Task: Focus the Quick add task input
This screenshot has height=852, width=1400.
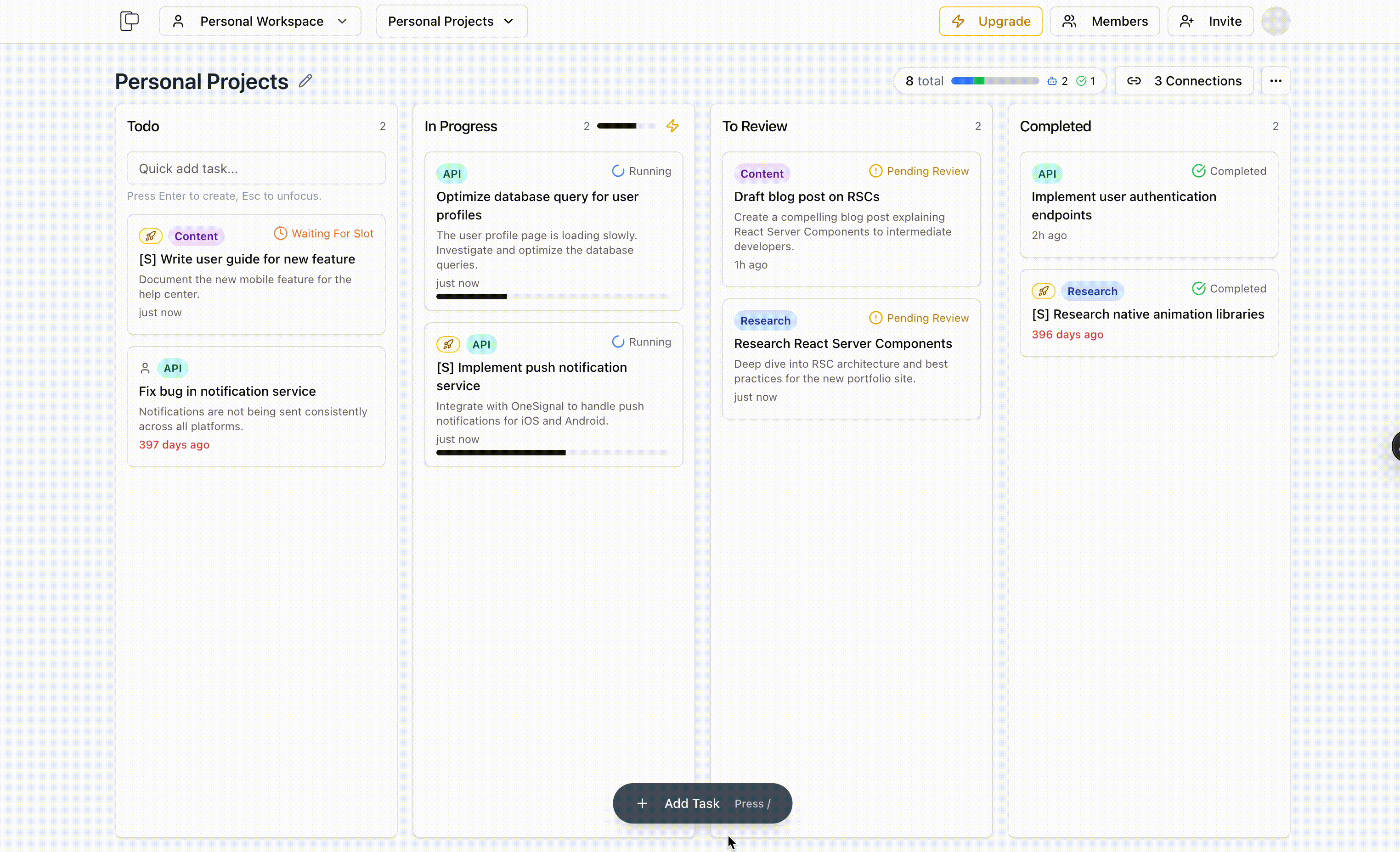Action: pyautogui.click(x=256, y=168)
